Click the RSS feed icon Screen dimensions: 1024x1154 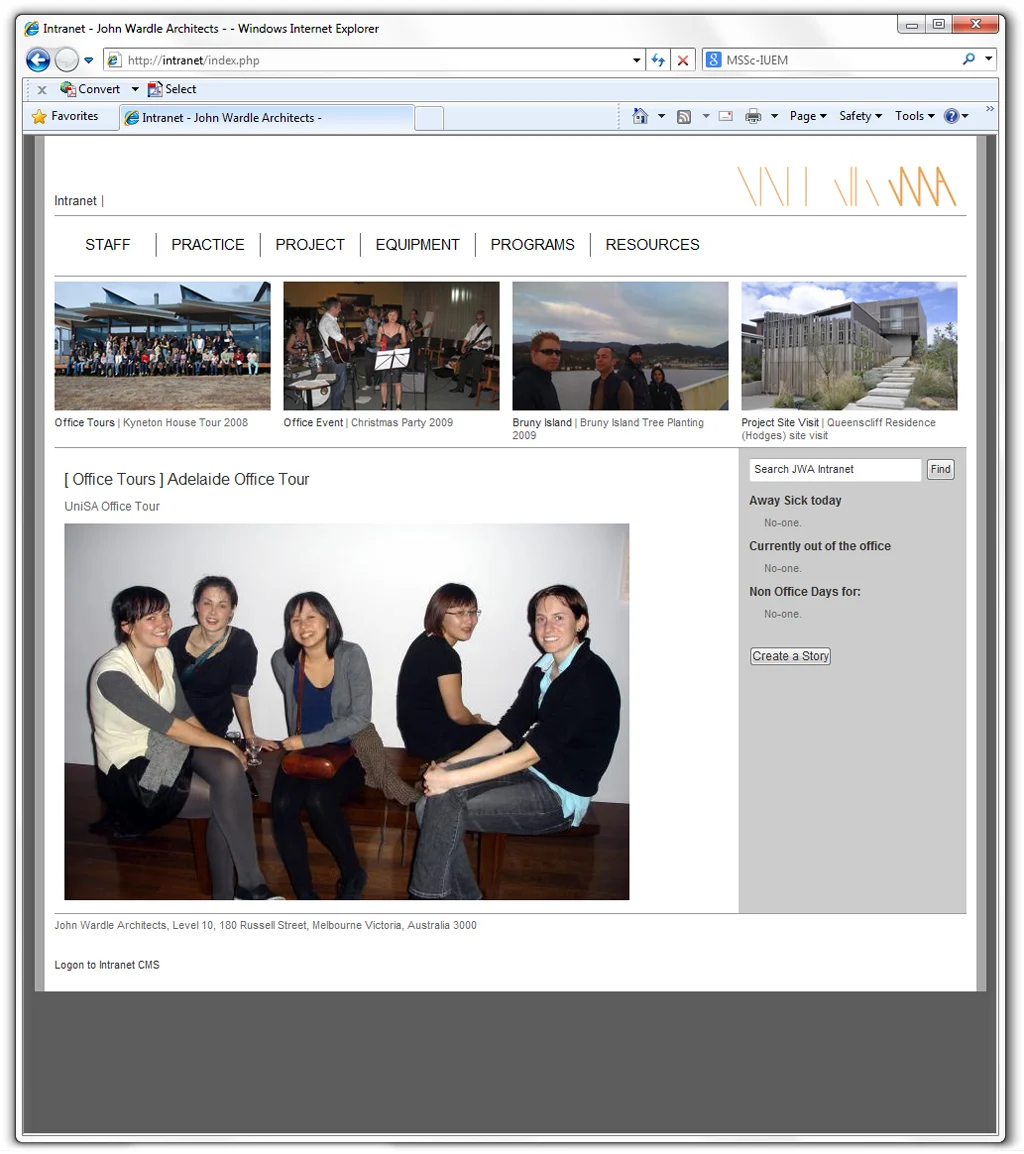[684, 116]
